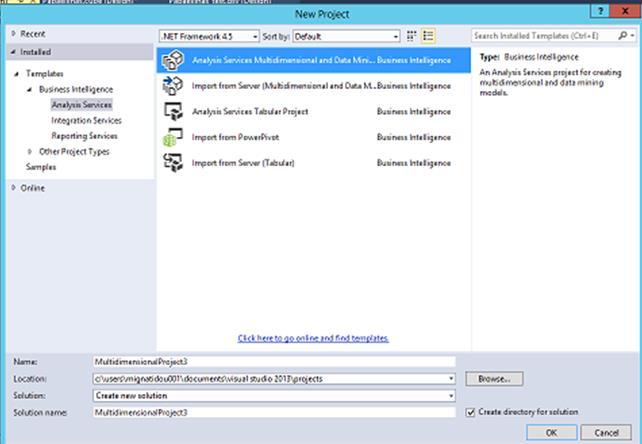This screenshot has height=444, width=642.
Task: Click Import from Server Multidimensional icon
Action: click(173, 86)
